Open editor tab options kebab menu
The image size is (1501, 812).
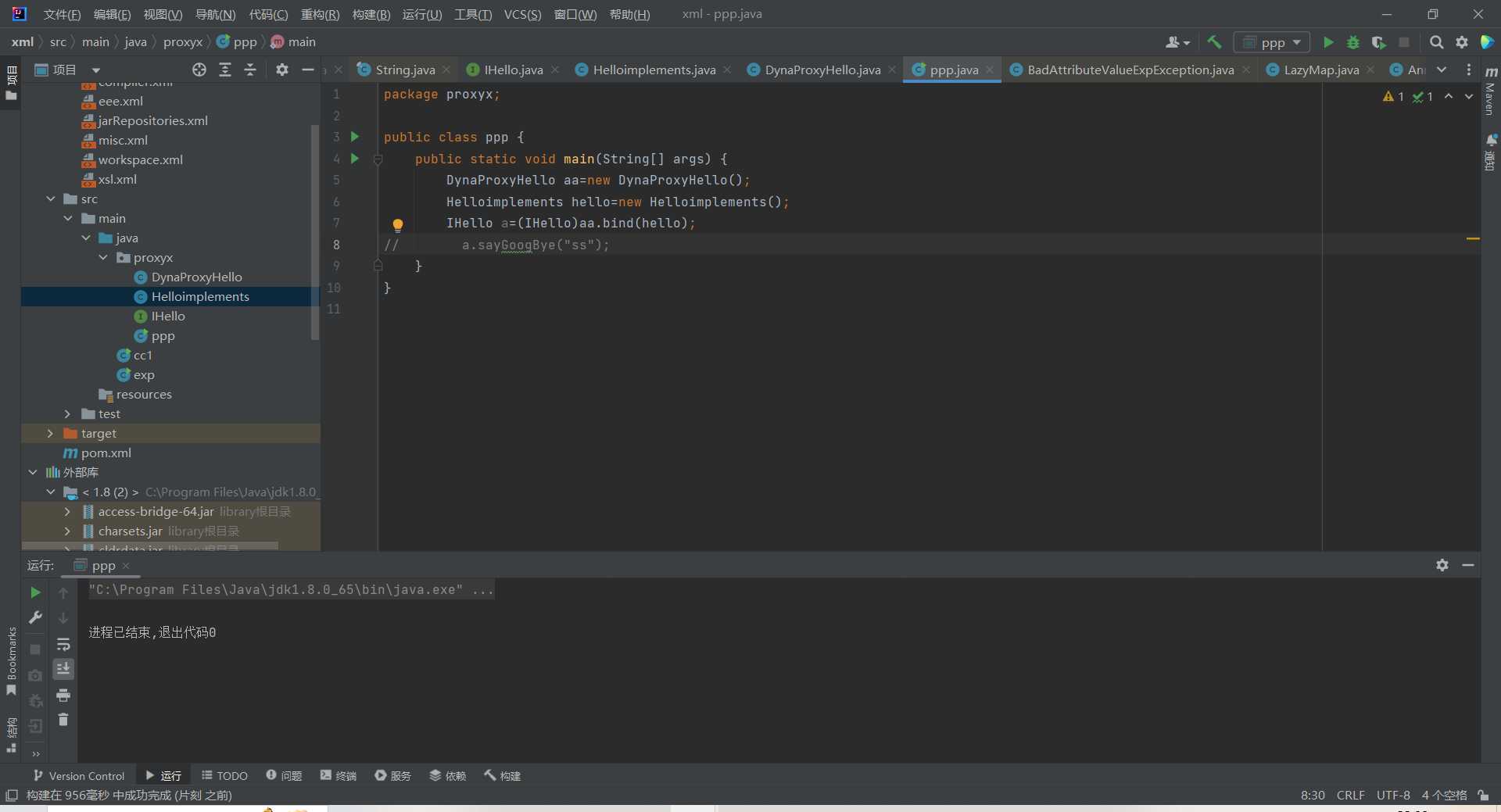pos(1468,70)
